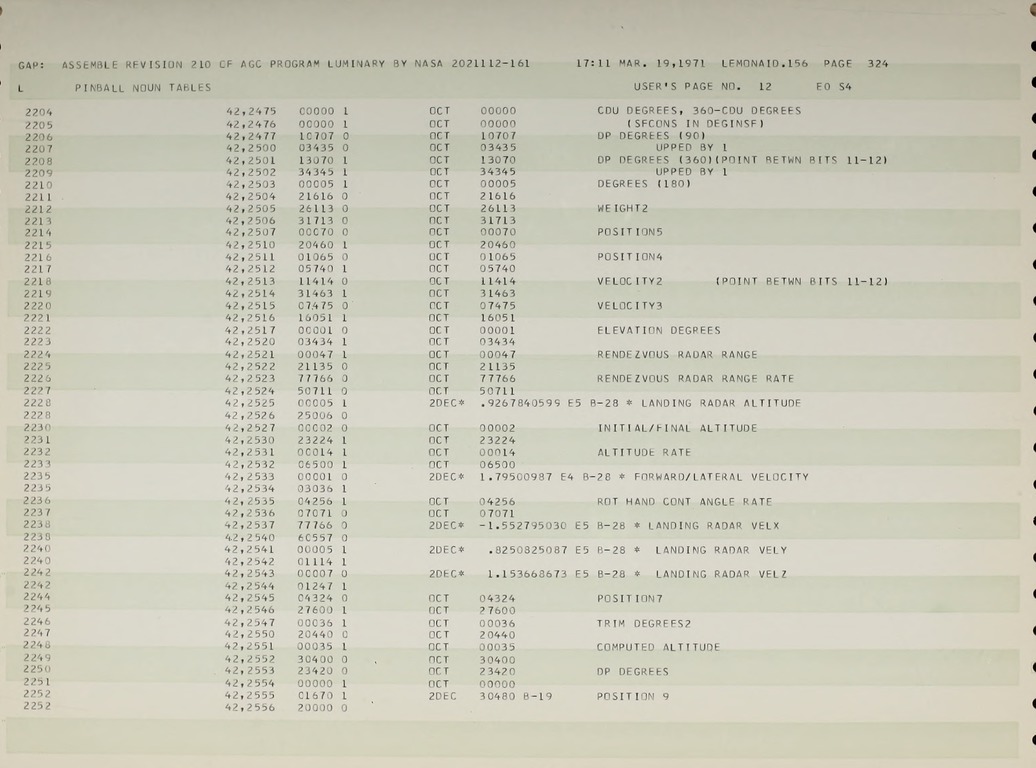Click the 'LANDING RADAR VELX' comment
1036x768 pixels.
point(714,526)
